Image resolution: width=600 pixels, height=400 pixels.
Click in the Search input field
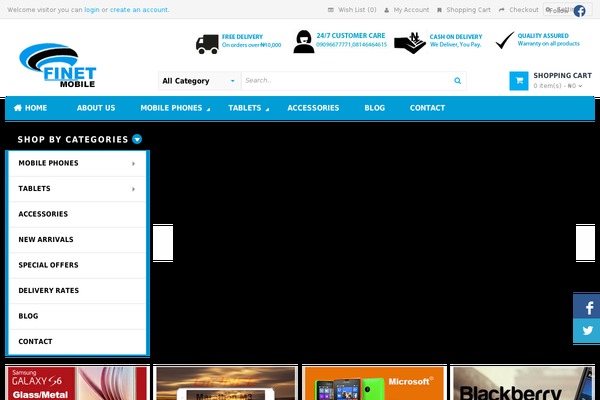click(x=346, y=81)
